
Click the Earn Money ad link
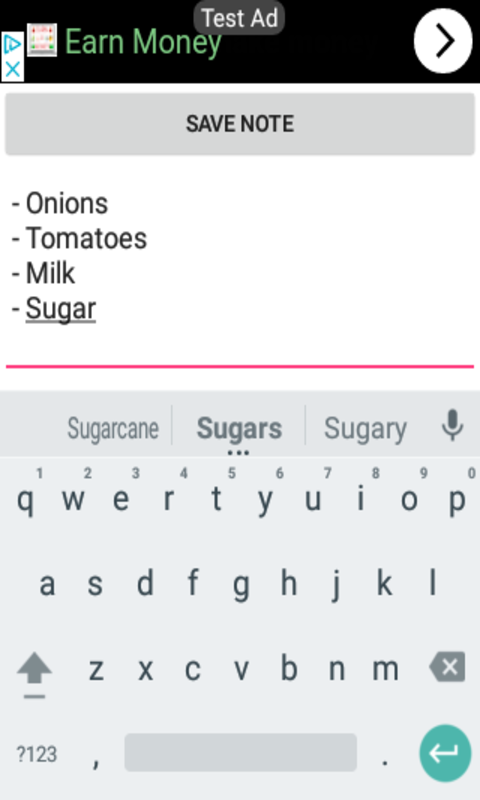(143, 42)
